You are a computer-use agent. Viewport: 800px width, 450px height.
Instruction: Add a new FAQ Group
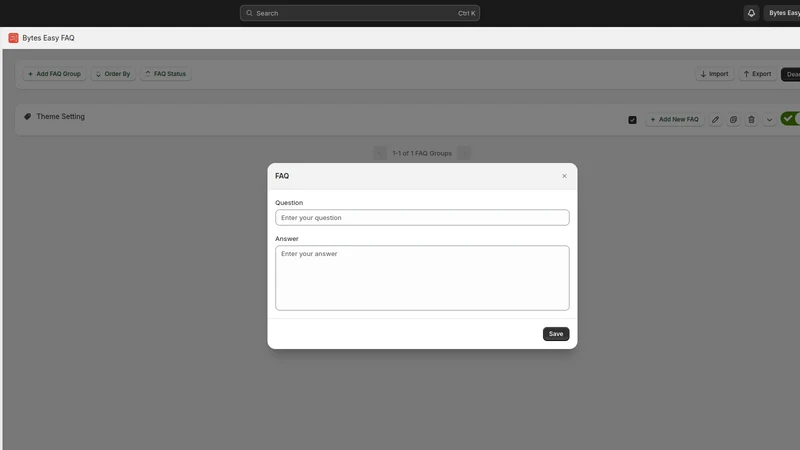tap(54, 74)
